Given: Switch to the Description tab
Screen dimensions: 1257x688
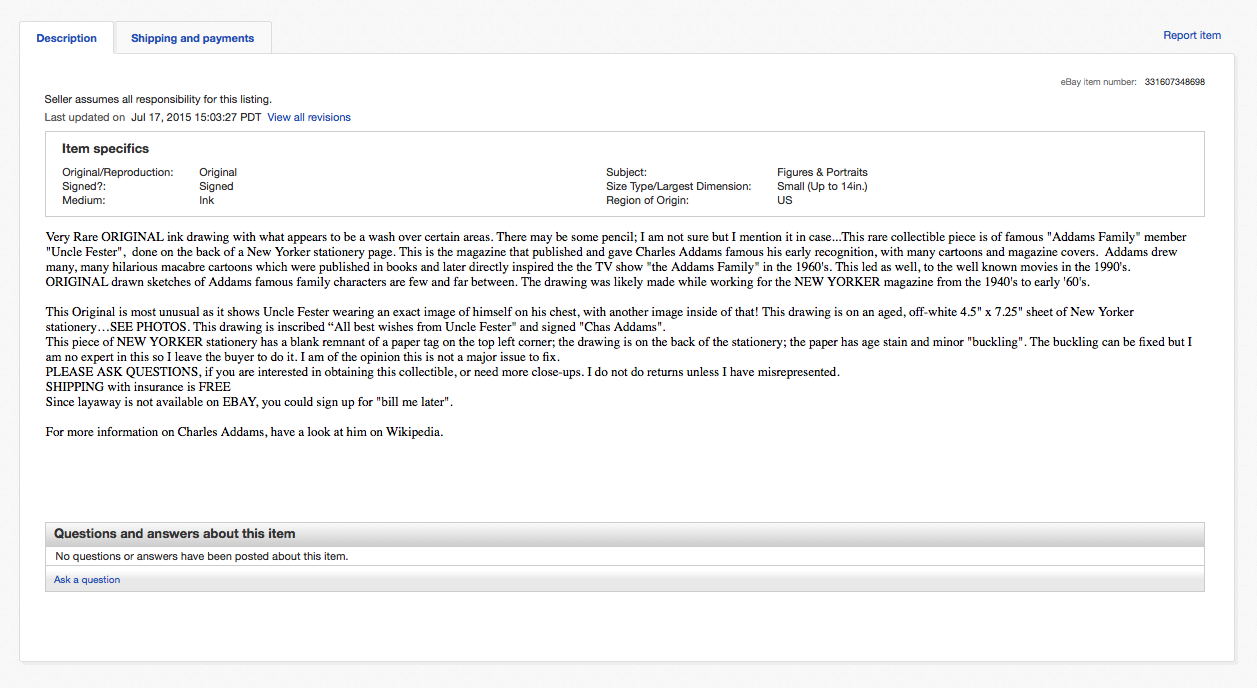Looking at the screenshot, I should pos(67,38).
